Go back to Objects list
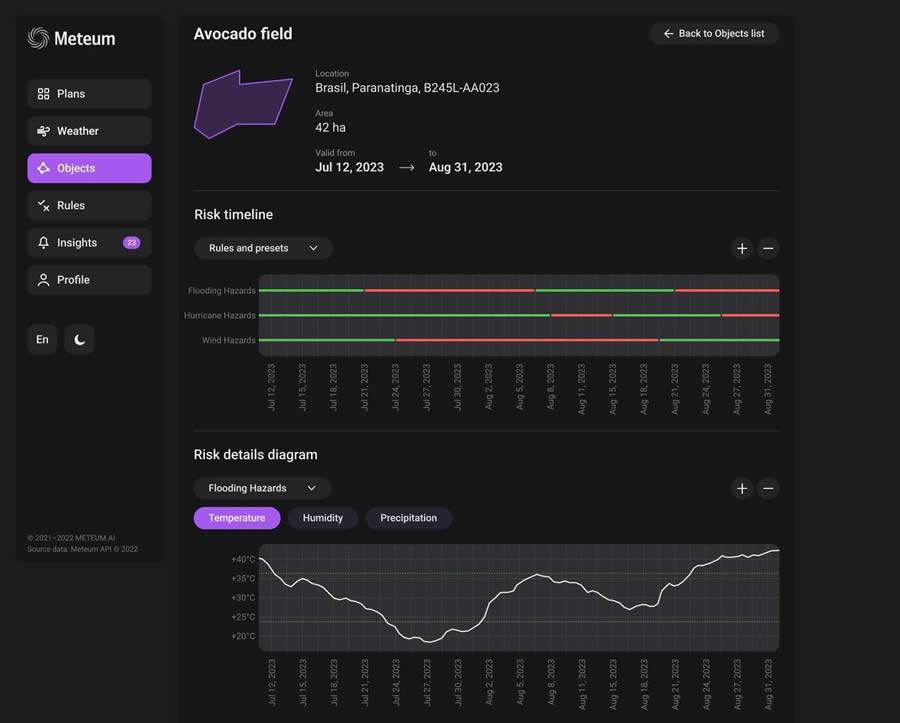This screenshot has height=723, width=900. point(713,34)
